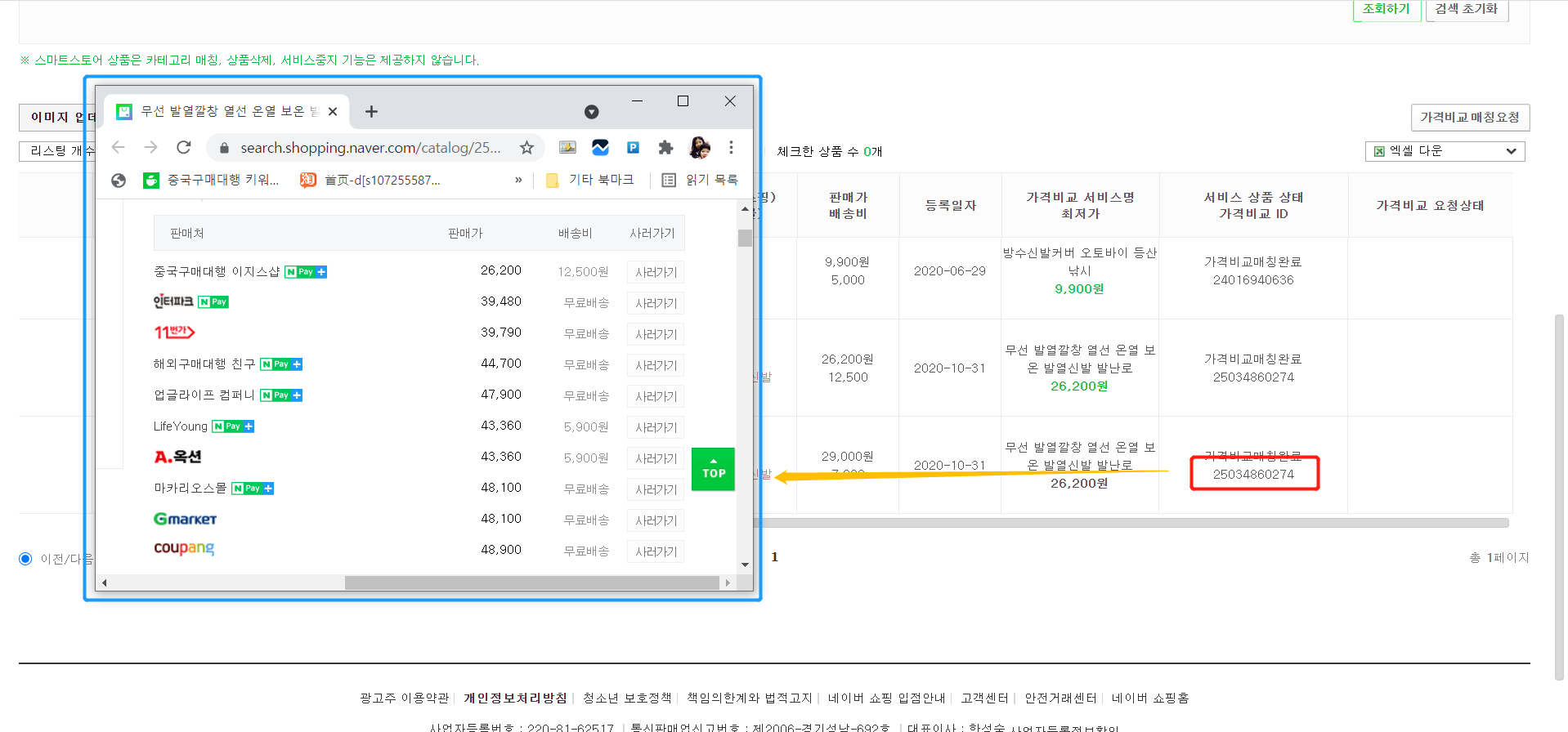Click popup vertical scrollbar up arrow

coord(745,209)
